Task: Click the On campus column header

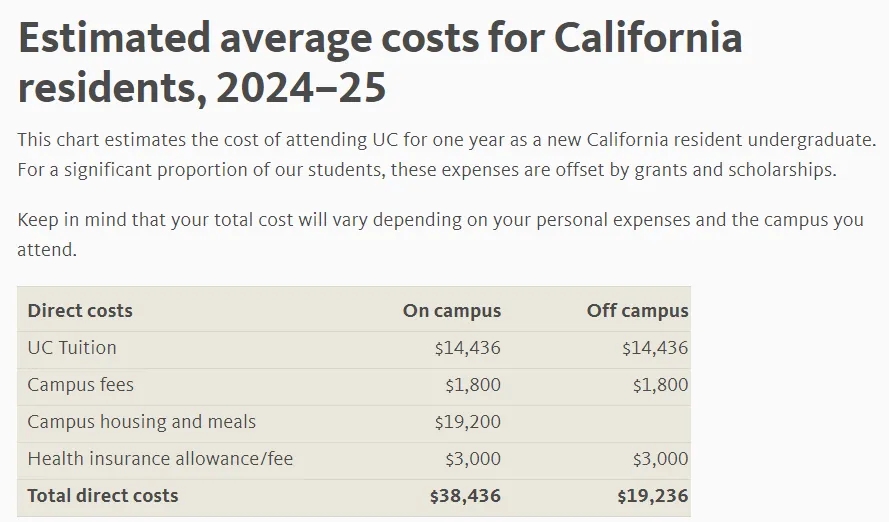Action: click(451, 310)
